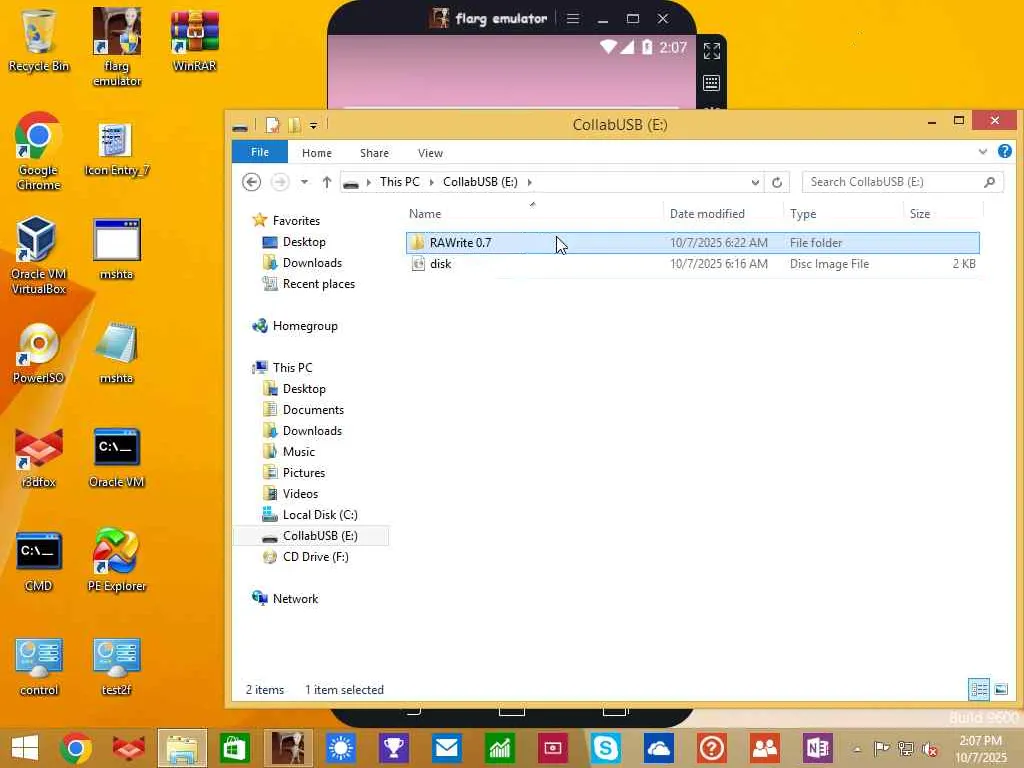Image resolution: width=1024 pixels, height=768 pixels.
Task: Open Customize Quick Access Toolbar dropdown
Action: click(x=313, y=125)
